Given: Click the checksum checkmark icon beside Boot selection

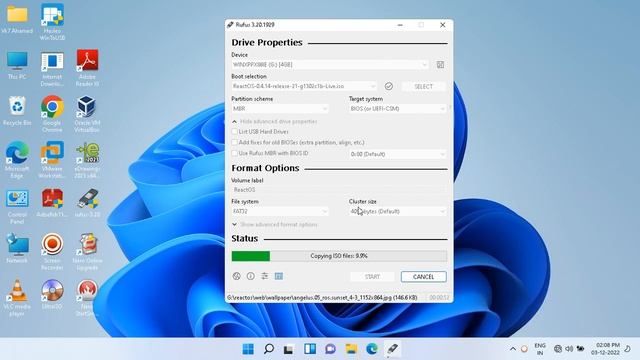Looking at the screenshot, I should pyautogui.click(x=389, y=86).
